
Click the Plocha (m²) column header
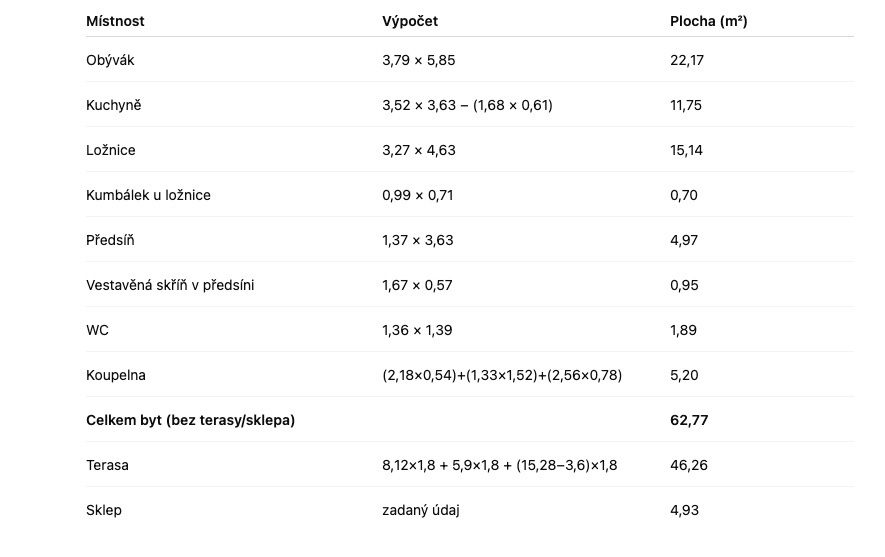(708, 21)
